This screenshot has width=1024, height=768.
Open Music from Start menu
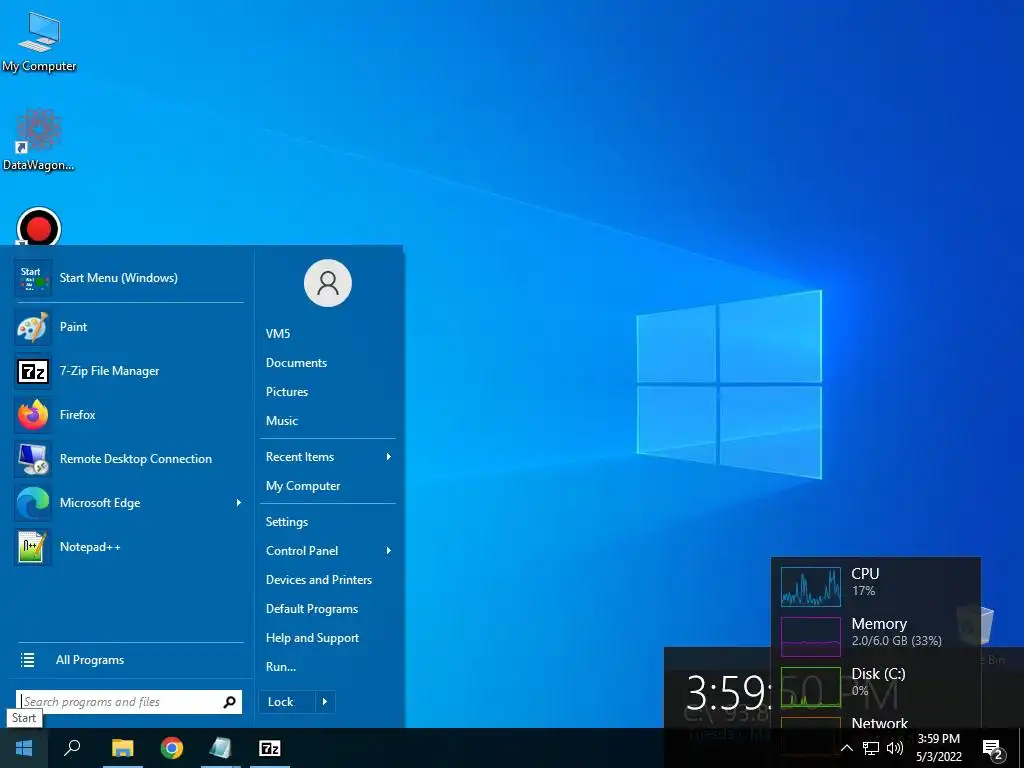click(x=281, y=421)
